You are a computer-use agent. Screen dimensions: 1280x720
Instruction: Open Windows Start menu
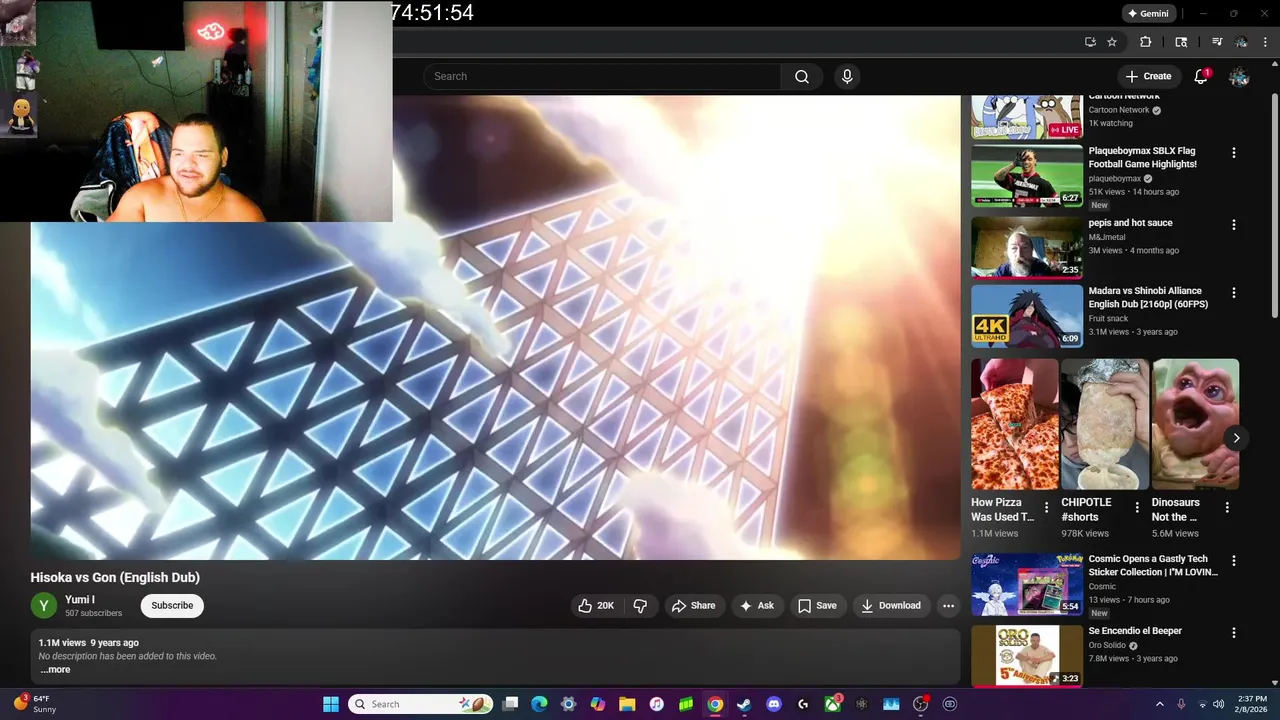click(331, 704)
